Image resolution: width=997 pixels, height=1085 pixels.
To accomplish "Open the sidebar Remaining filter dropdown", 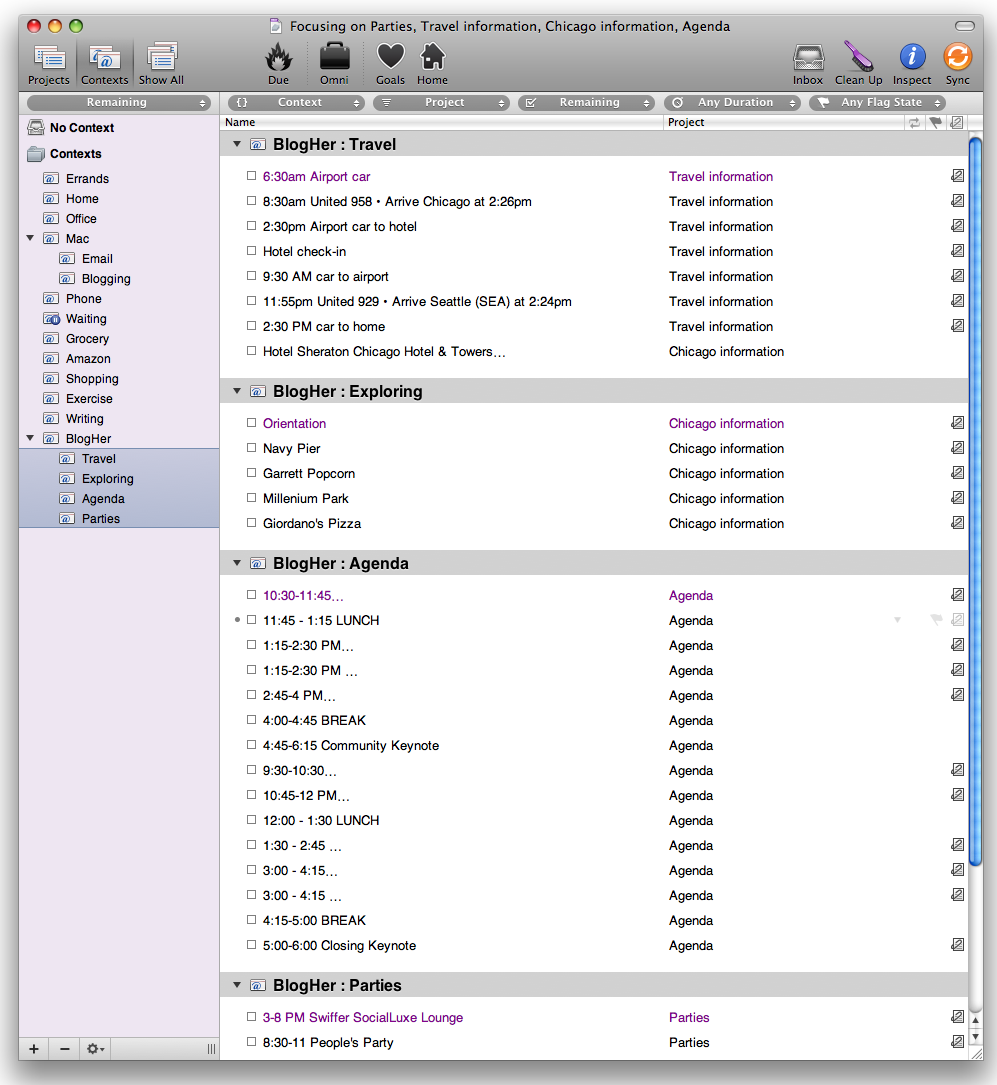I will click(118, 102).
